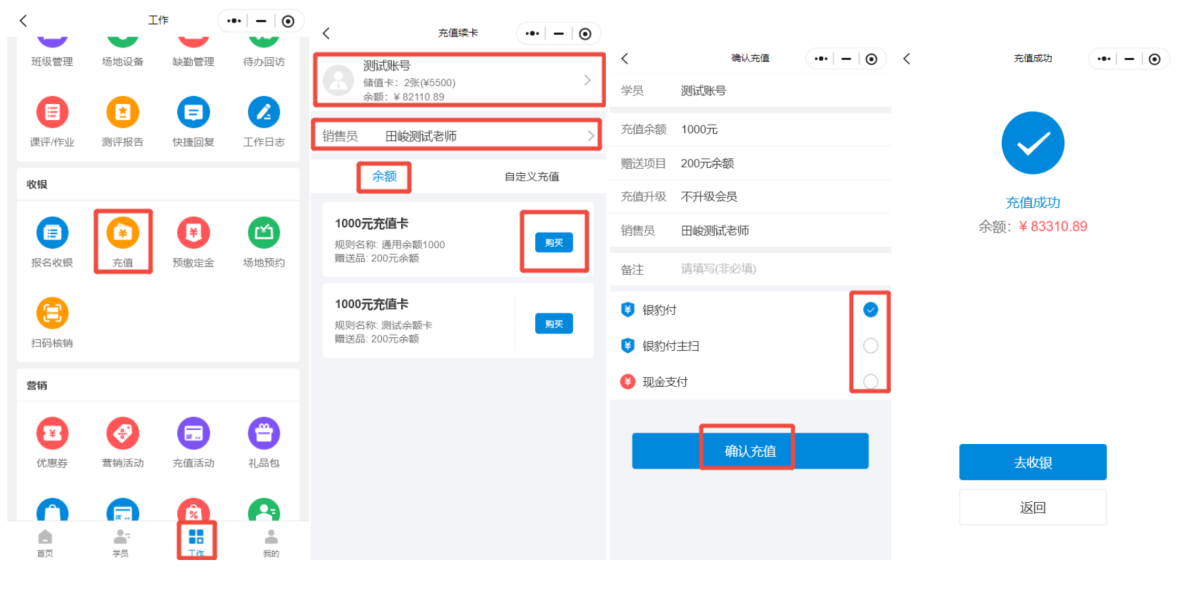Image resolution: width=1204 pixels, height=597 pixels.
Task: Click the 场地设备 label
Action: 123,61
